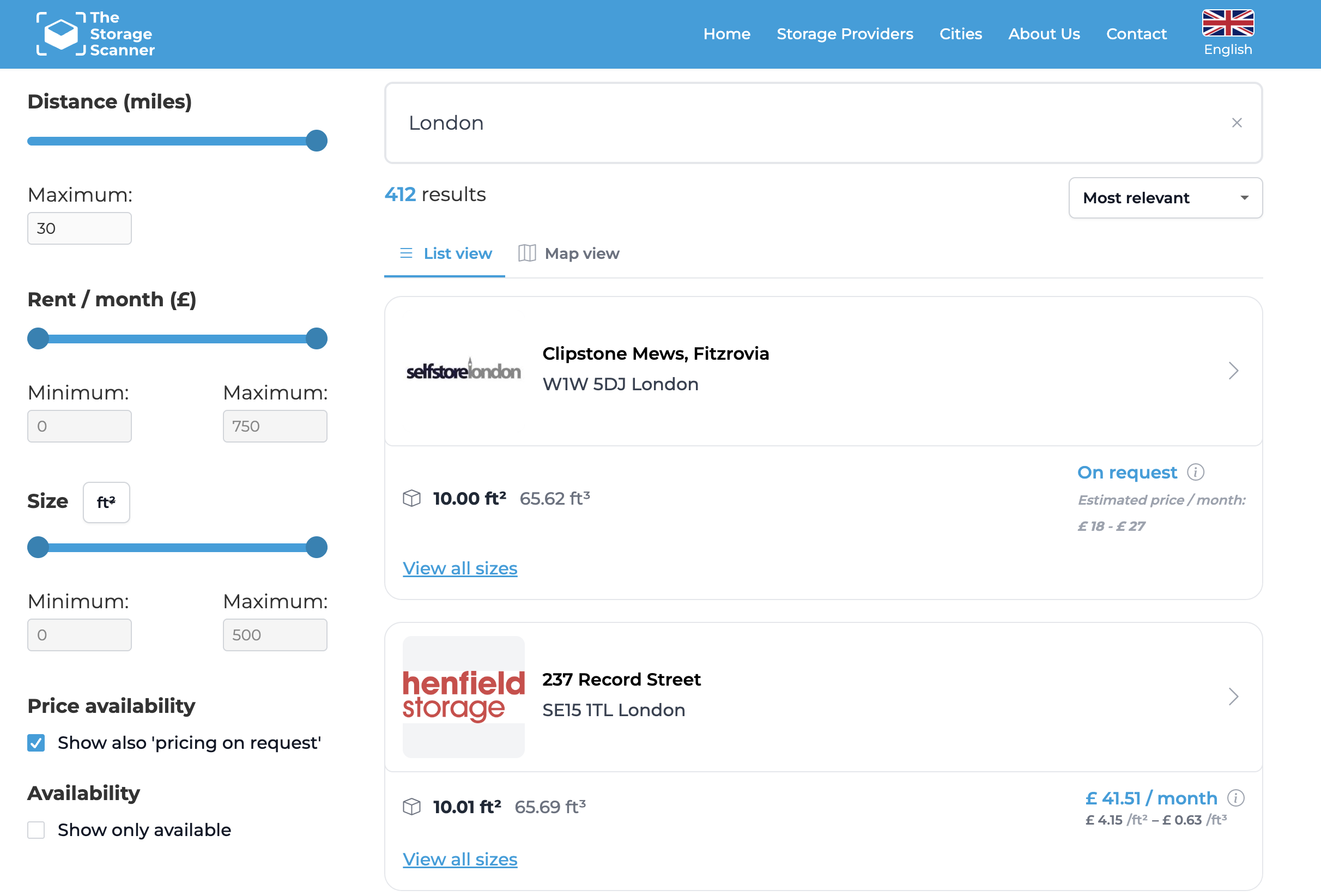Clear the London search with the X icon
The image size is (1321, 896).
tap(1237, 123)
